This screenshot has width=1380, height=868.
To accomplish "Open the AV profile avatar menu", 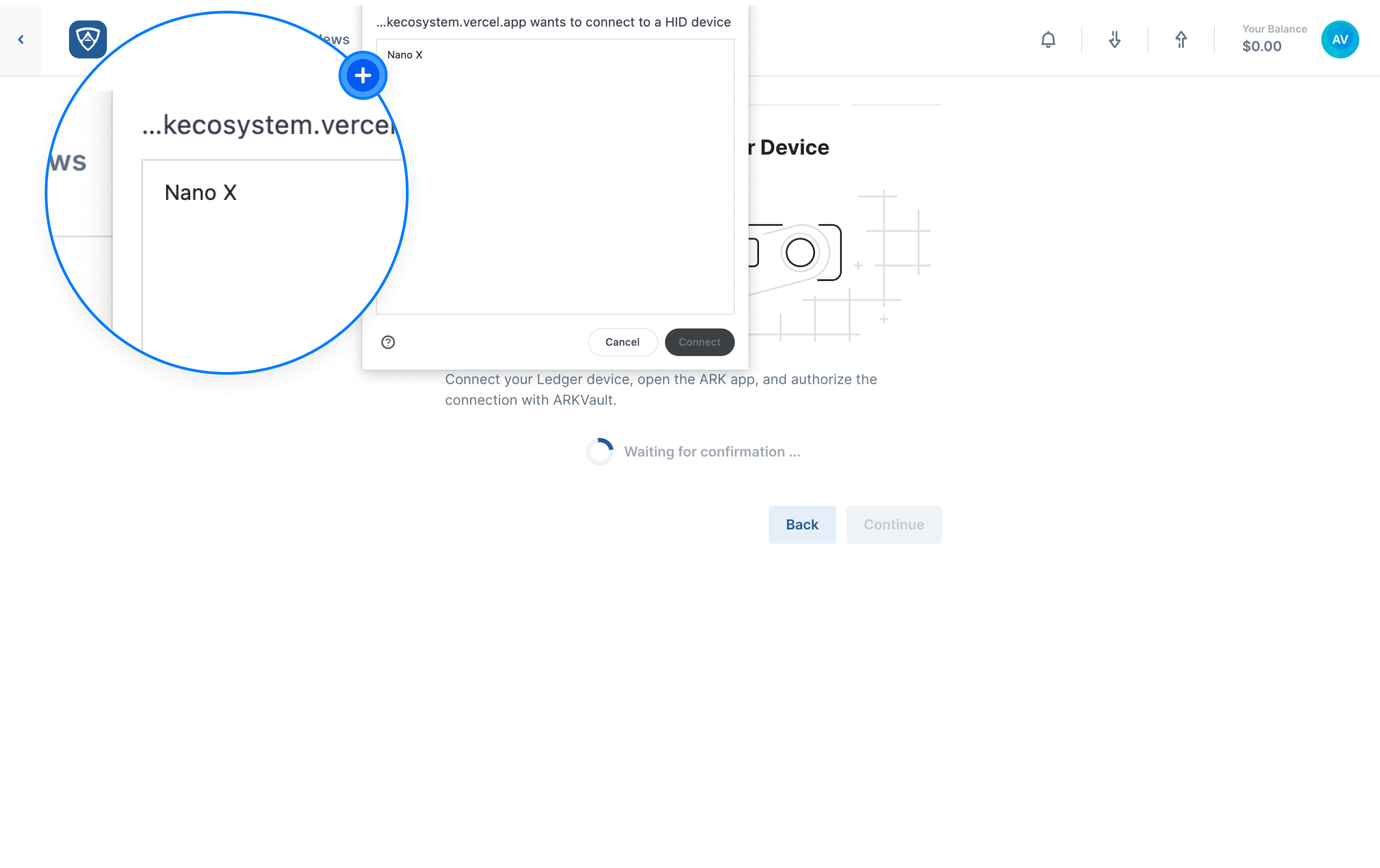I will [1340, 39].
